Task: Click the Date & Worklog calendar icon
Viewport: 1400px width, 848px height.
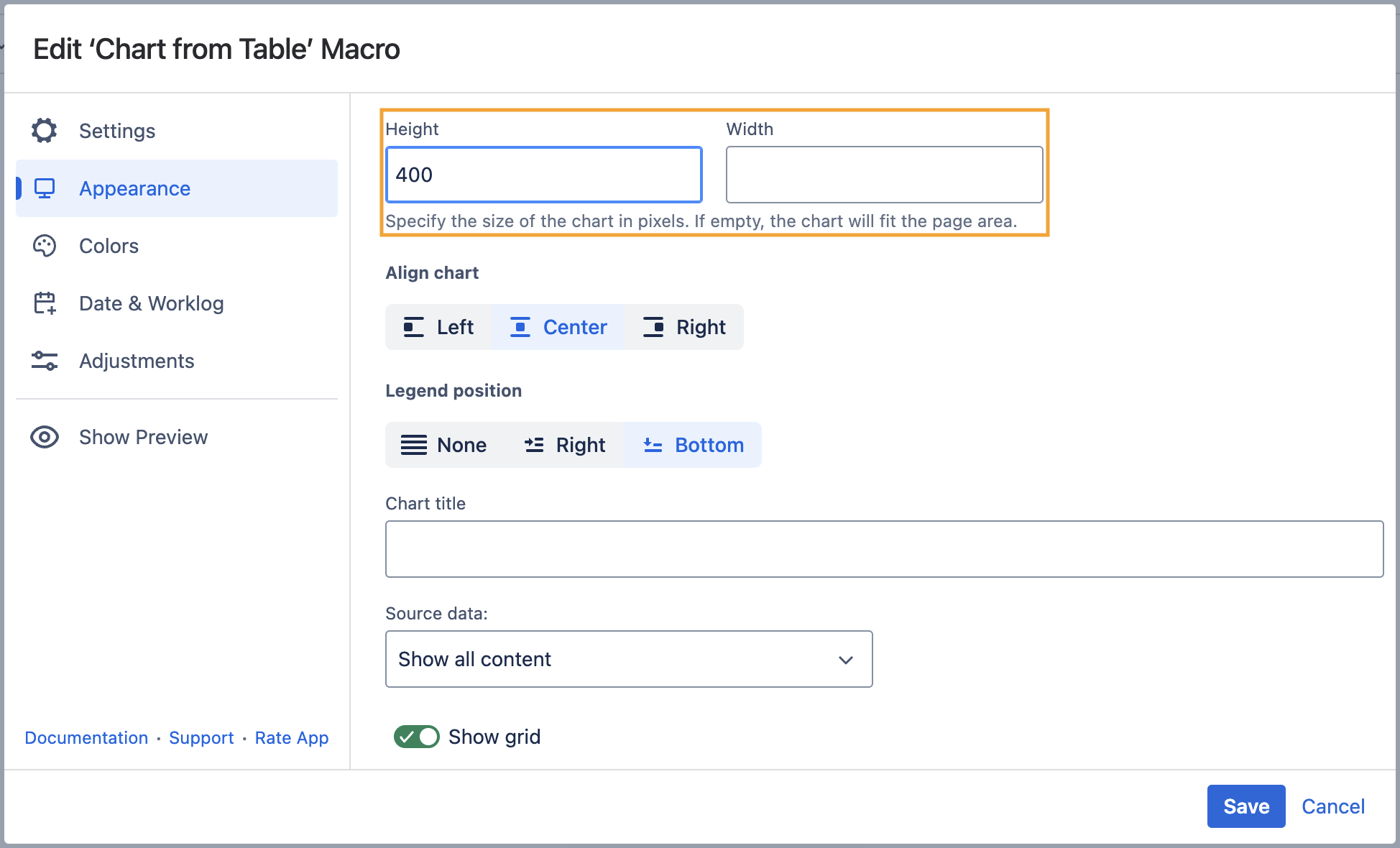Action: (45, 303)
